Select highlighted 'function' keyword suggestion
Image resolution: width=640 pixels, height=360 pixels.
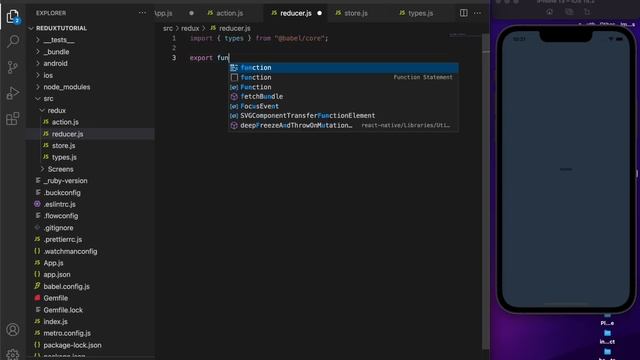coord(343,67)
